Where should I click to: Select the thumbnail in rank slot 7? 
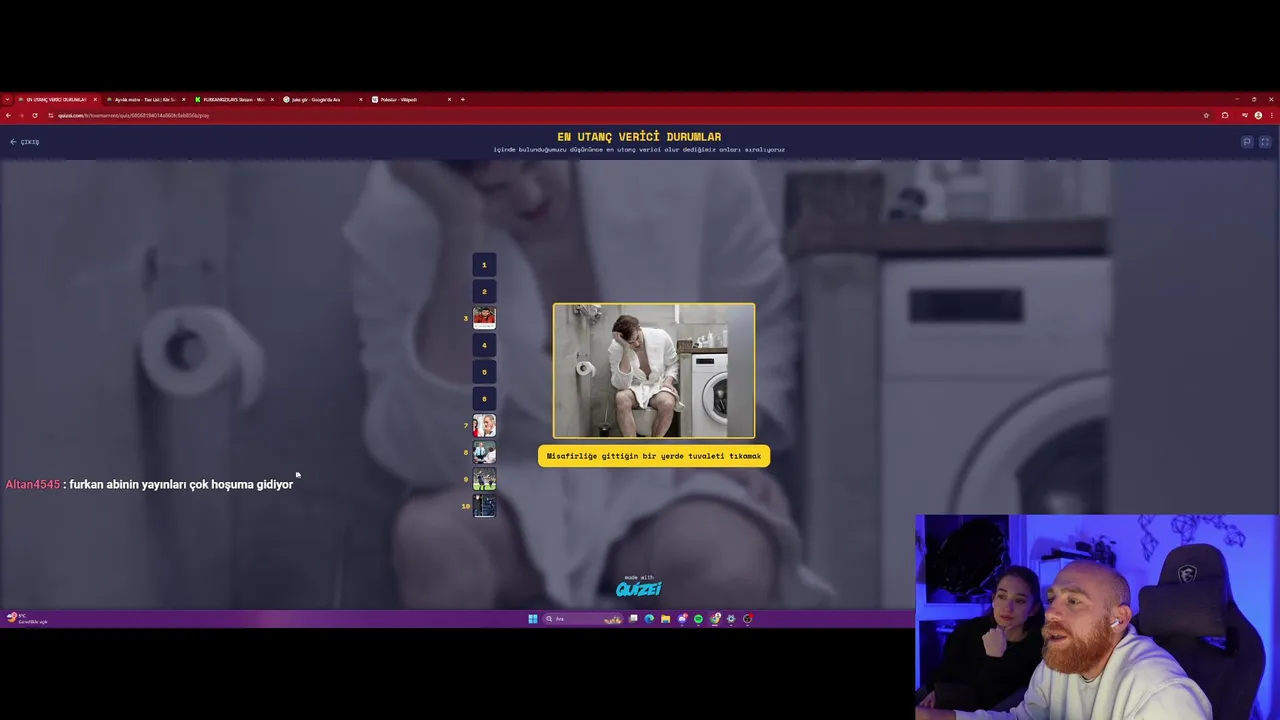click(x=484, y=426)
